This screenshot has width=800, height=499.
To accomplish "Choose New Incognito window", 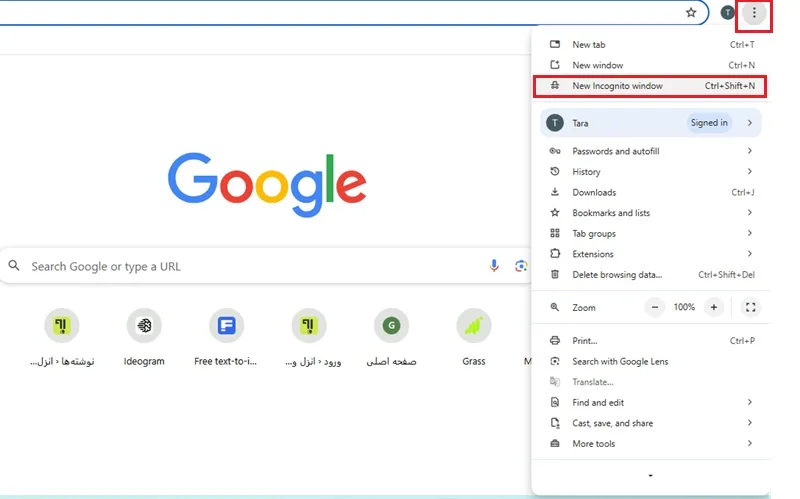I will pyautogui.click(x=649, y=86).
